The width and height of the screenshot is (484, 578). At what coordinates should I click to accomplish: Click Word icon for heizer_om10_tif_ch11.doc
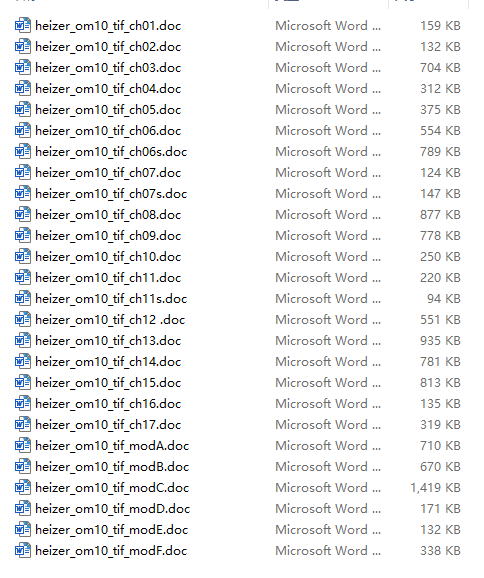pyautogui.click(x=22, y=278)
